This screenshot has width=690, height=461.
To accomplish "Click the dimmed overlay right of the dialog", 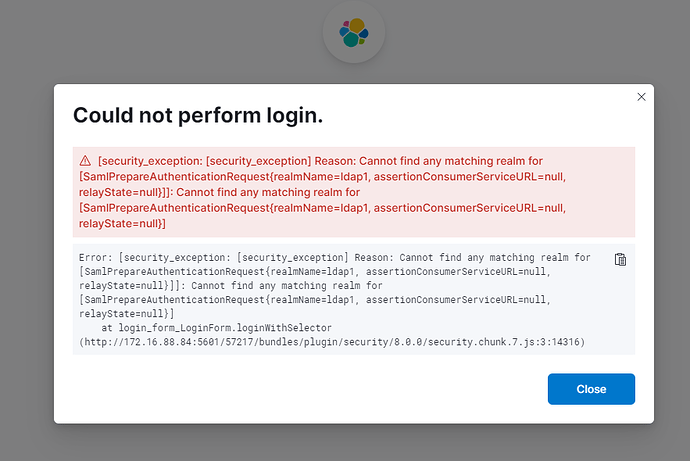I will (672, 253).
